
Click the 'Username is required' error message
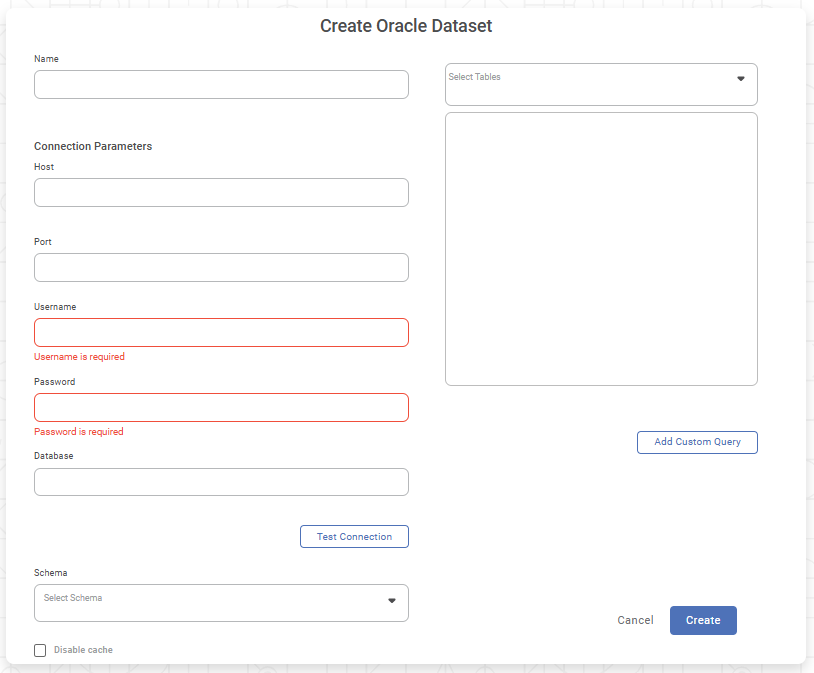[80, 357]
